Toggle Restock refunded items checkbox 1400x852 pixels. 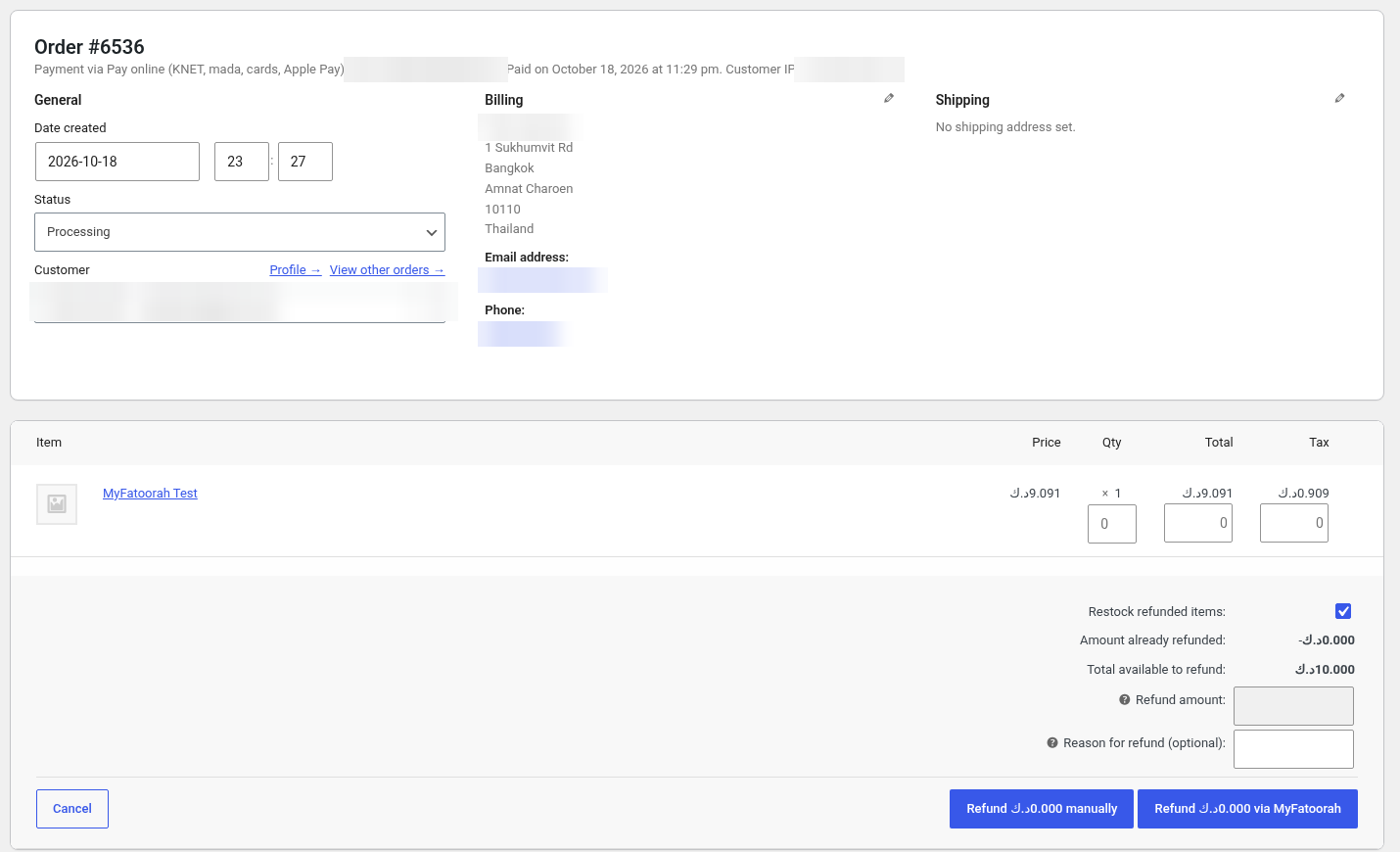tap(1343, 611)
